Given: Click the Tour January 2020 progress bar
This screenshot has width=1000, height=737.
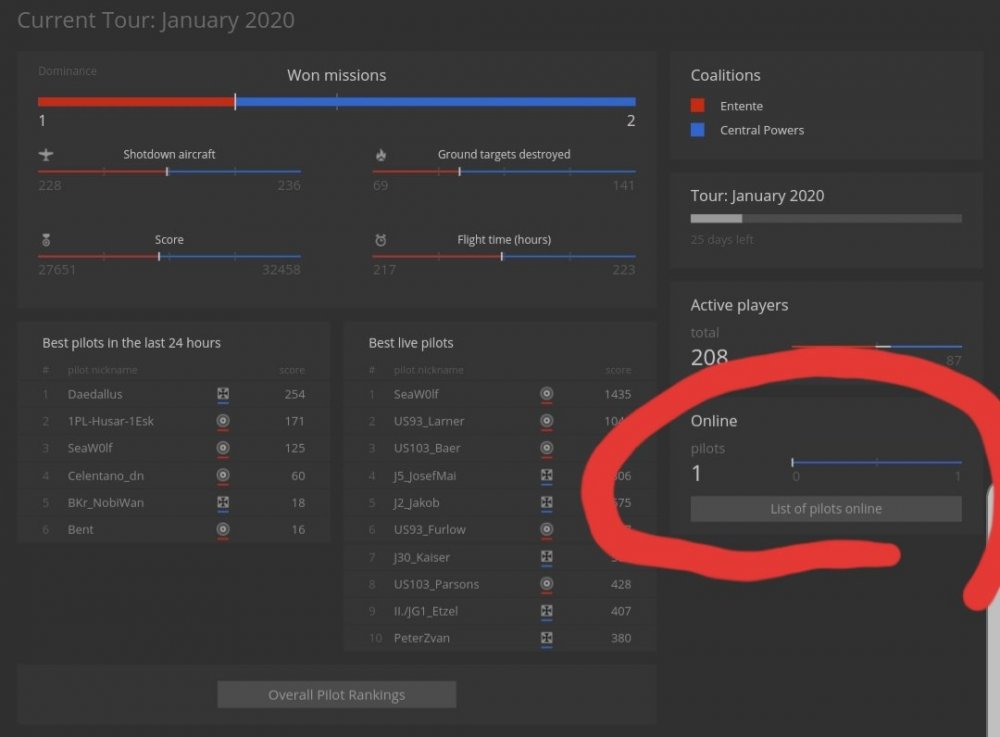Looking at the screenshot, I should [x=825, y=218].
